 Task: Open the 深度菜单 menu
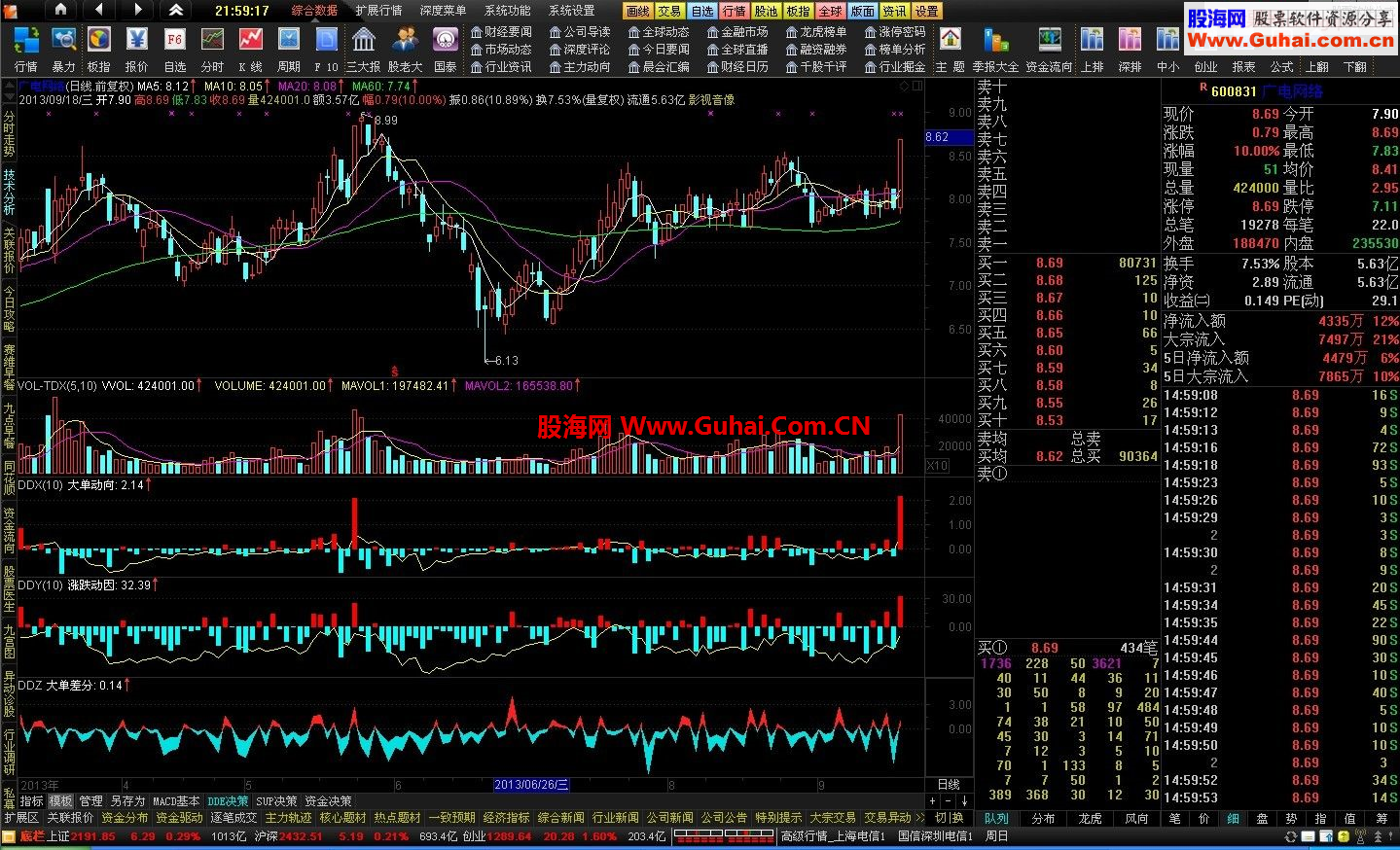[x=443, y=11]
